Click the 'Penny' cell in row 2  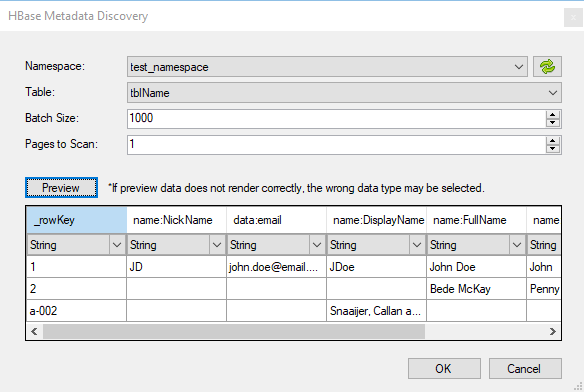(x=544, y=289)
